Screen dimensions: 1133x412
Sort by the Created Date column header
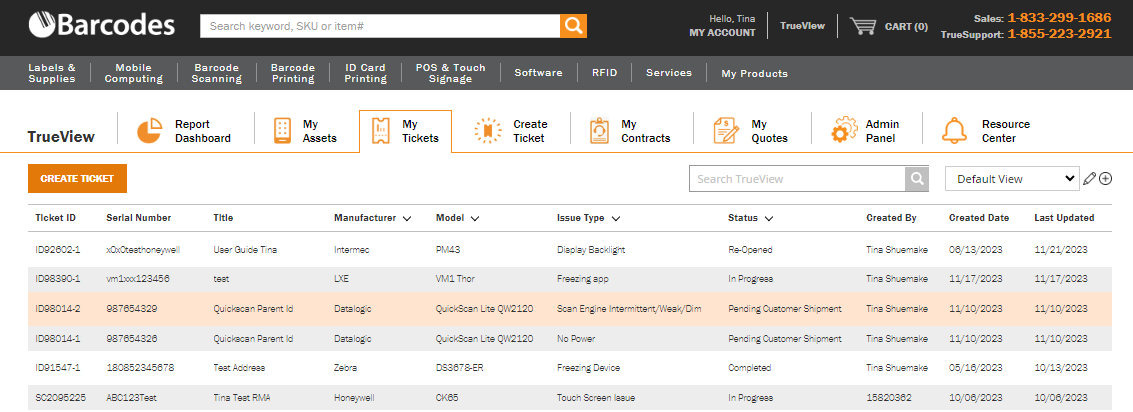tap(979, 218)
